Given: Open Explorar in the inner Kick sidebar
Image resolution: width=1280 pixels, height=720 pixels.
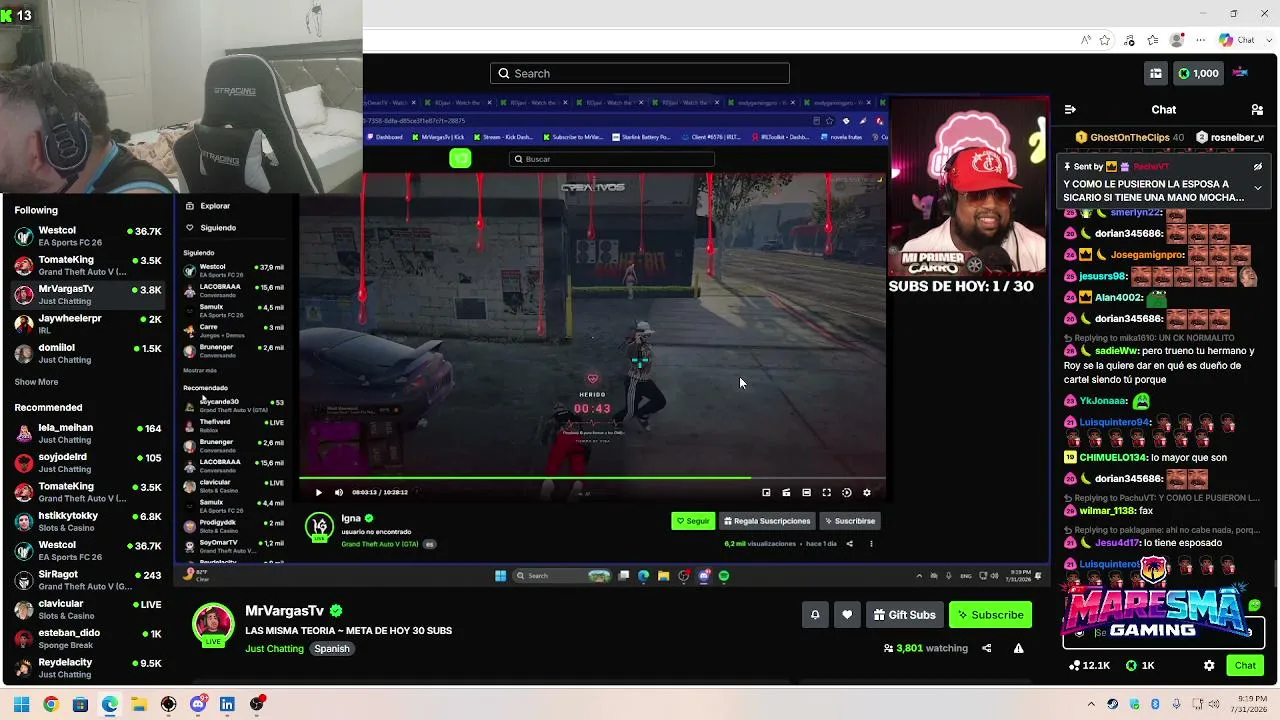Looking at the screenshot, I should coord(215,206).
